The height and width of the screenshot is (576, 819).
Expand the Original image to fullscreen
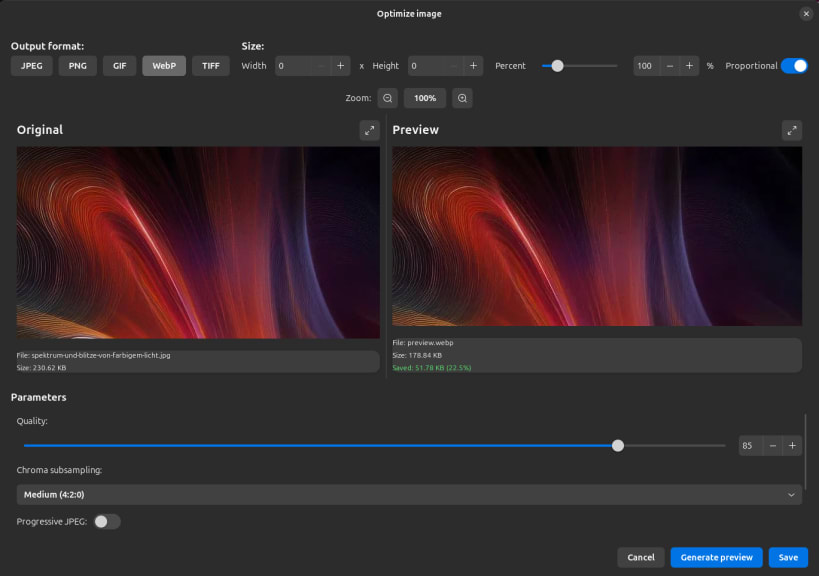369,130
